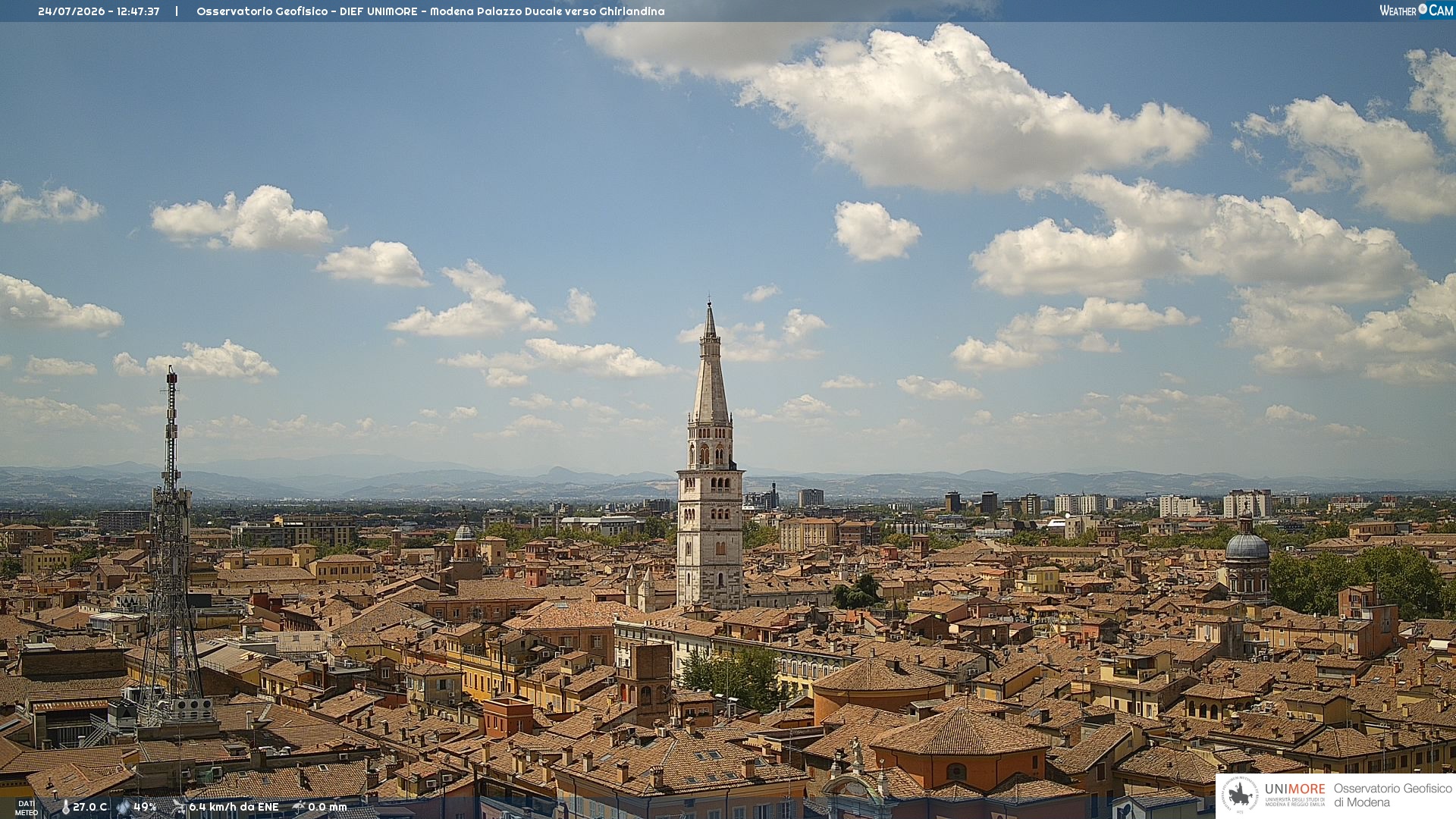
Task: Click the timestamp 12:47:37
Action: pyautogui.click(x=138, y=11)
